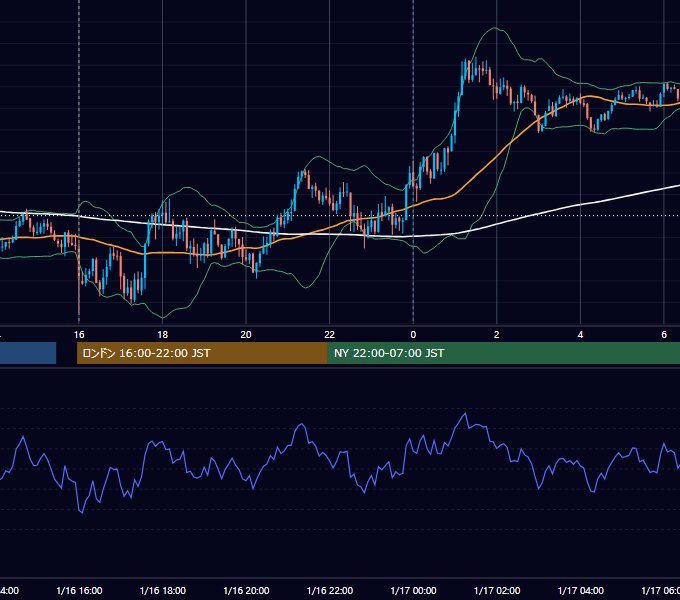
Task: Click the oscillator low near 1/16 16:00
Action: pyautogui.click(x=82, y=512)
